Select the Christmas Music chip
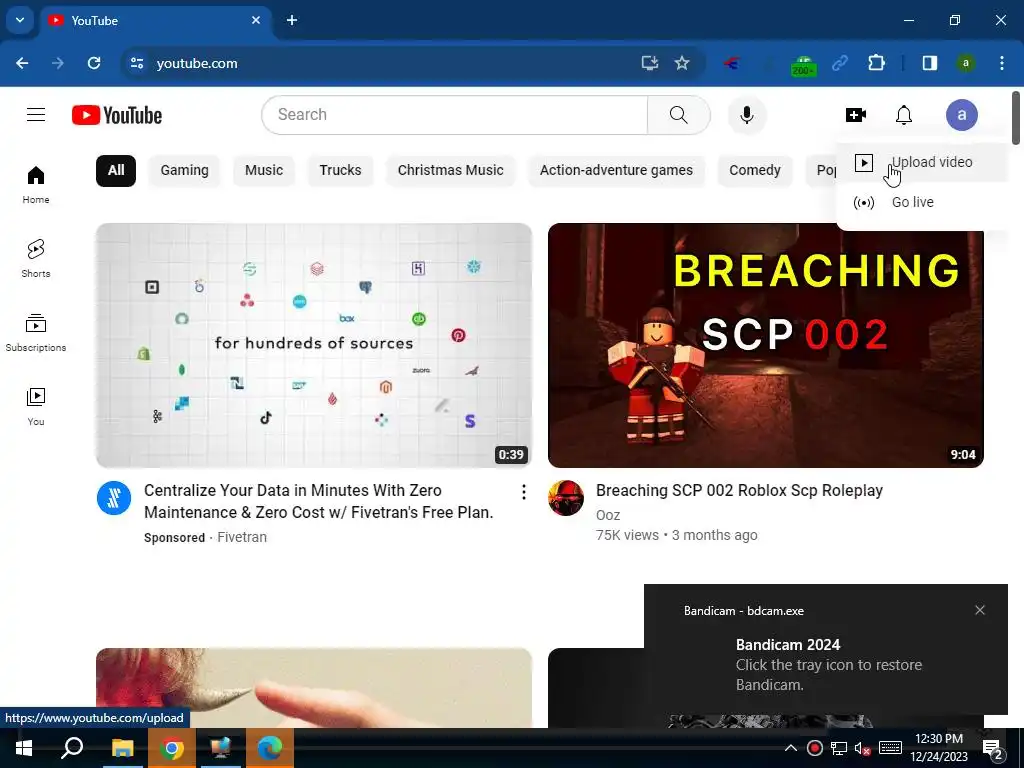1024x768 pixels. coord(451,170)
